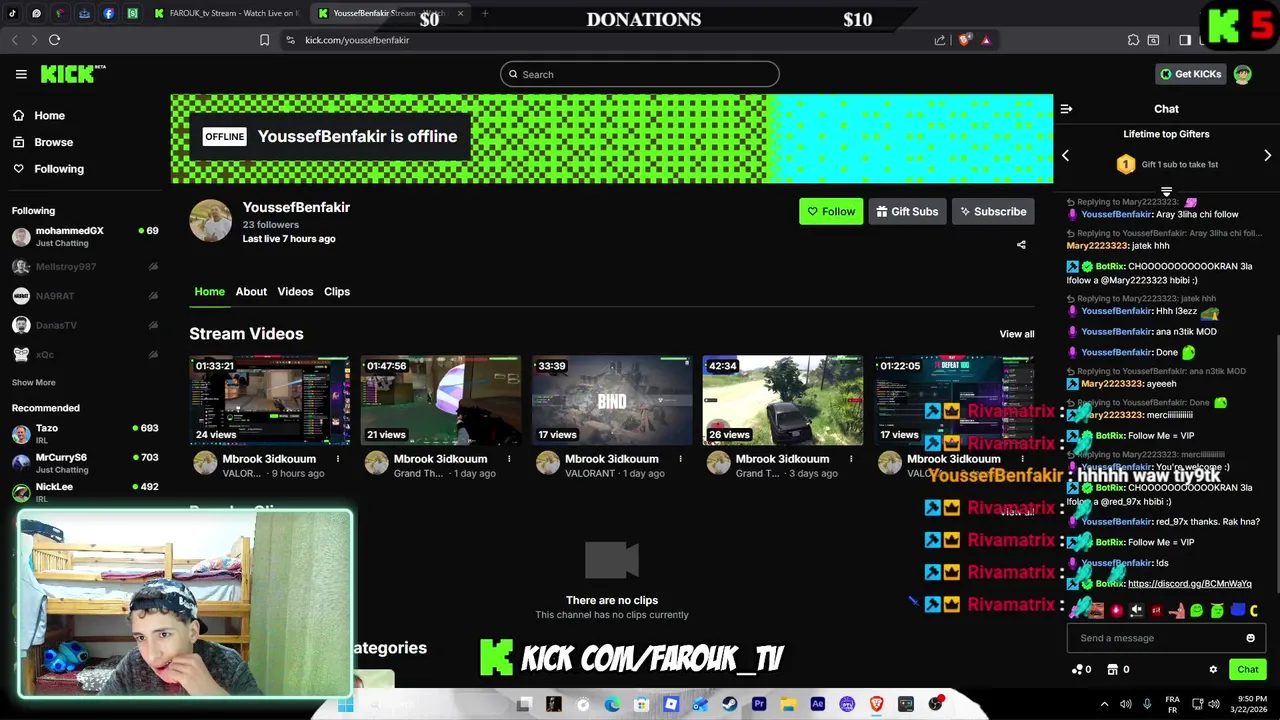Image resolution: width=1280 pixels, height=720 pixels.
Task: Select the channel Home tab
Action: coord(209,291)
